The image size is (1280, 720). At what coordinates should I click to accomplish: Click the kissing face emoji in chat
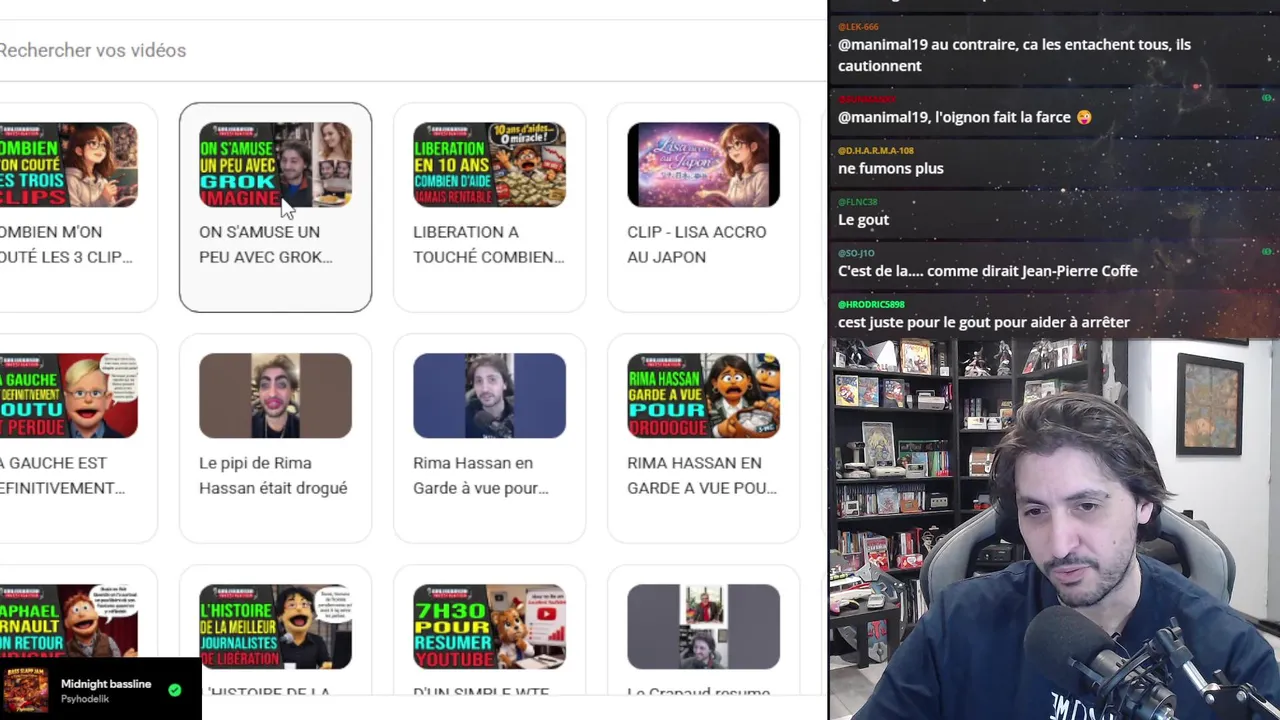(x=1084, y=117)
